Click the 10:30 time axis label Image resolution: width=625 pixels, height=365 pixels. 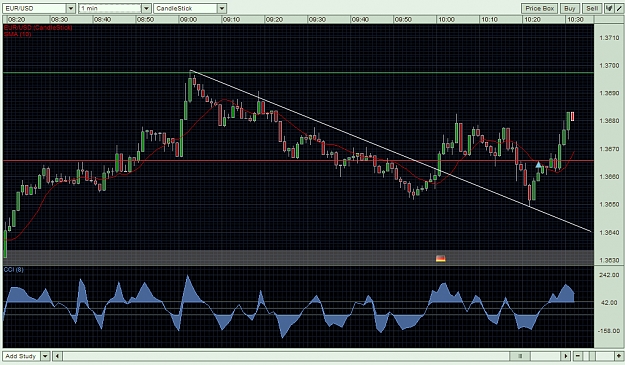coord(575,19)
